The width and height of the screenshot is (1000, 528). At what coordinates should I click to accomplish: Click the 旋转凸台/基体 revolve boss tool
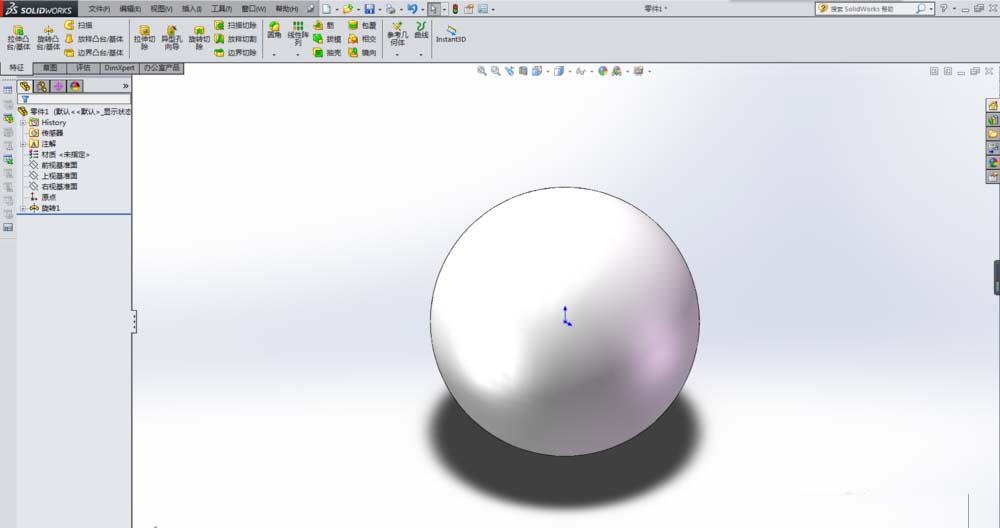pos(48,38)
